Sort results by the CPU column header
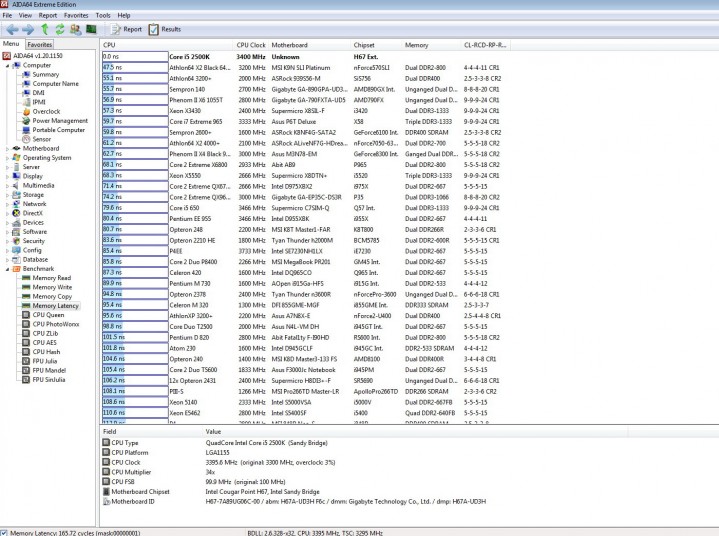The image size is (719, 536). (167, 45)
